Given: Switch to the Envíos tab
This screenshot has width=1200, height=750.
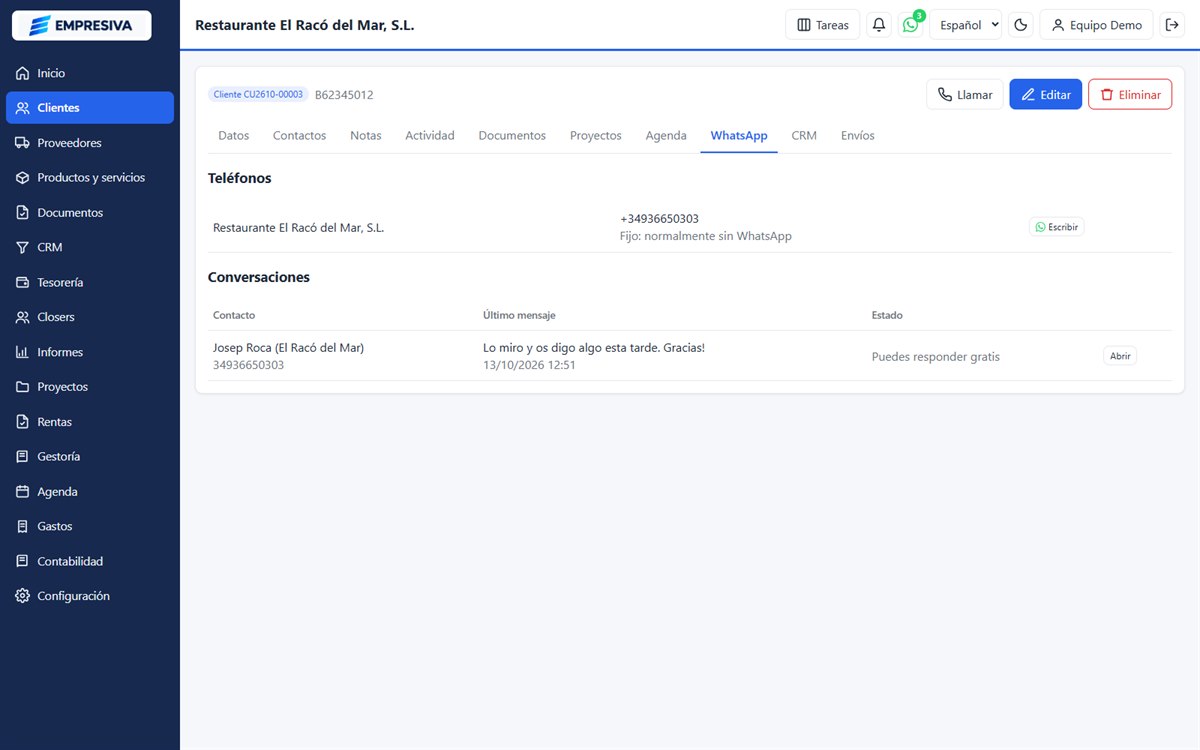Looking at the screenshot, I should [858, 135].
